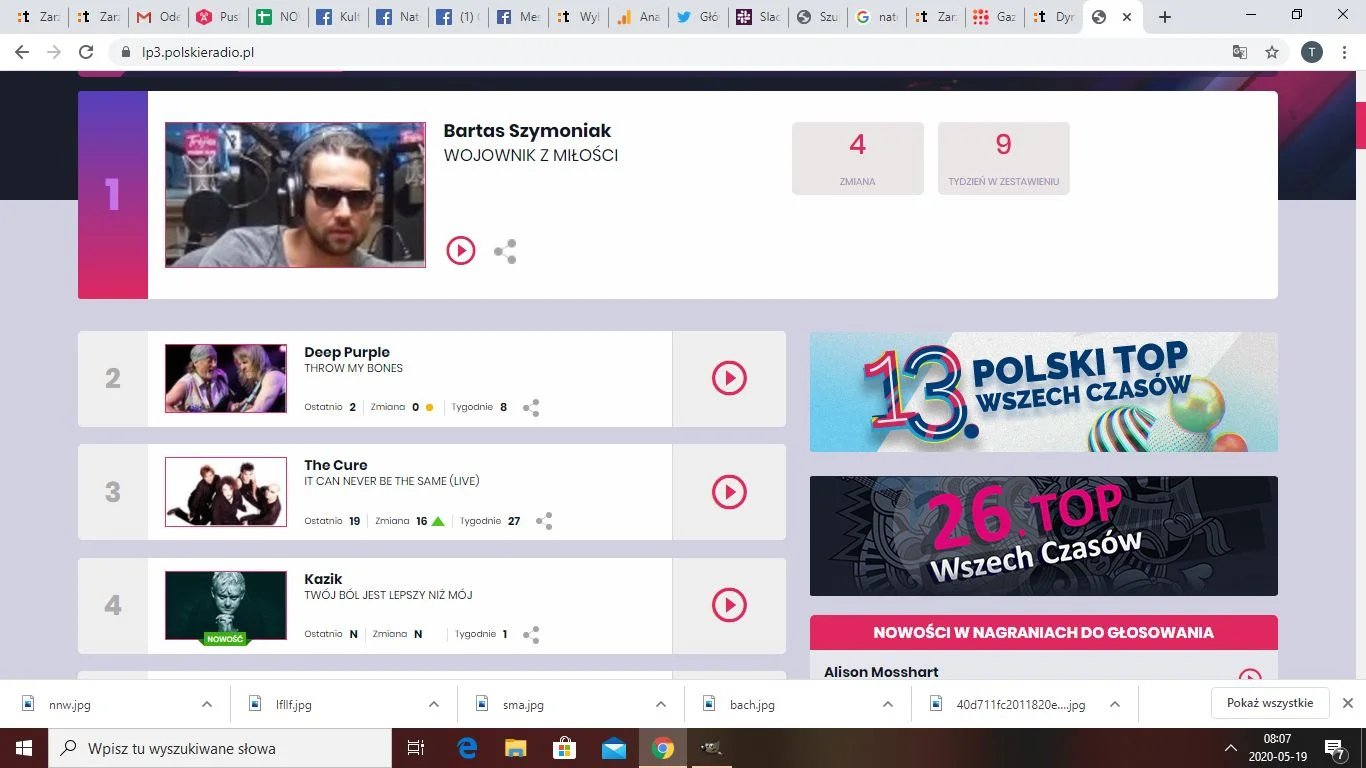
Task: Play Bartas Szymoniak's Wojownik z miłości
Action: coord(460,250)
